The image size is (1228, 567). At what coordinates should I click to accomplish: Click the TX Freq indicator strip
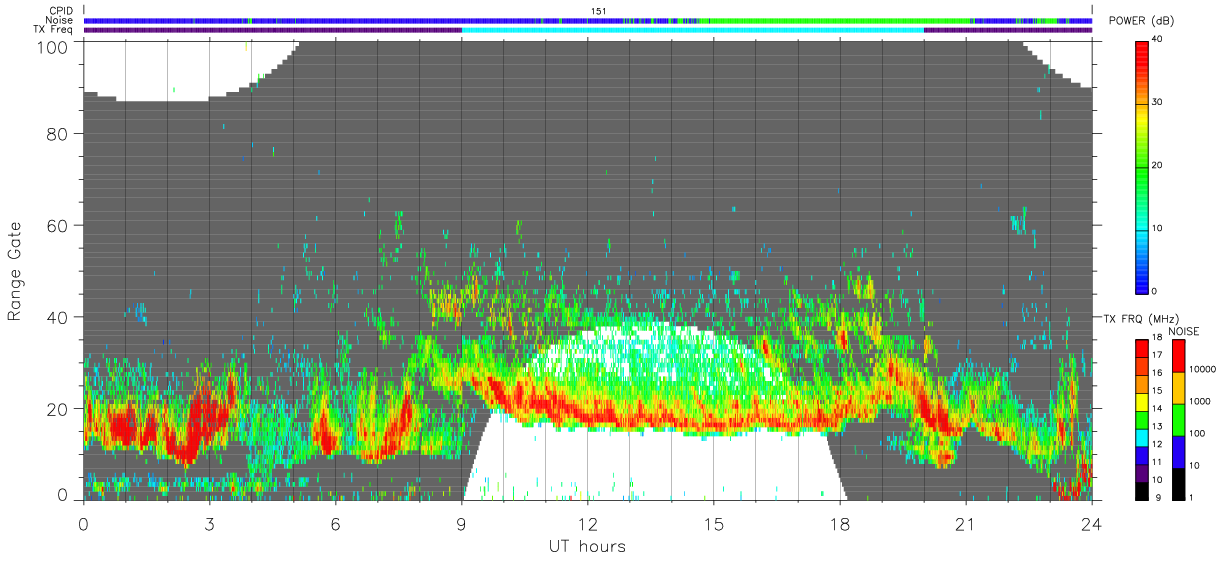click(588, 30)
